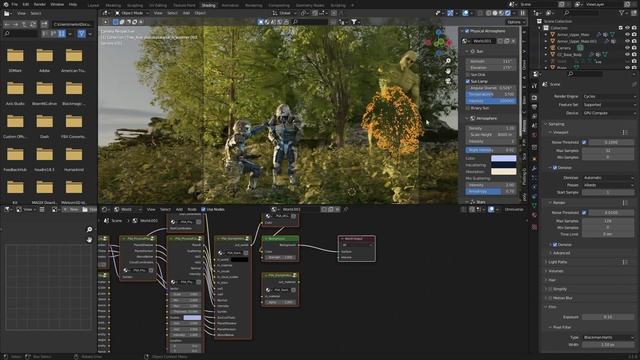Click the viewport pan hand gizmo

click(x=448, y=71)
